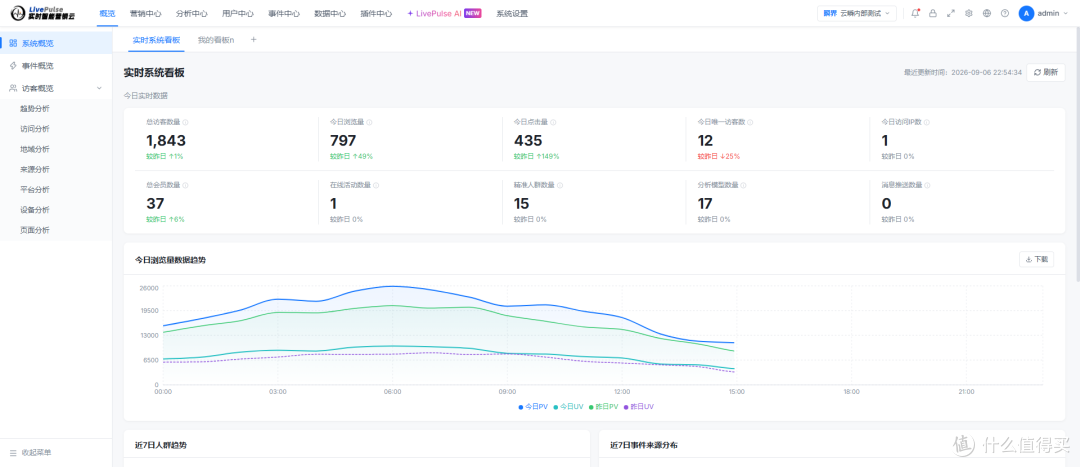This screenshot has height=467, width=1080.
Task: Click the 下载 chart download button
Action: tap(1037, 259)
